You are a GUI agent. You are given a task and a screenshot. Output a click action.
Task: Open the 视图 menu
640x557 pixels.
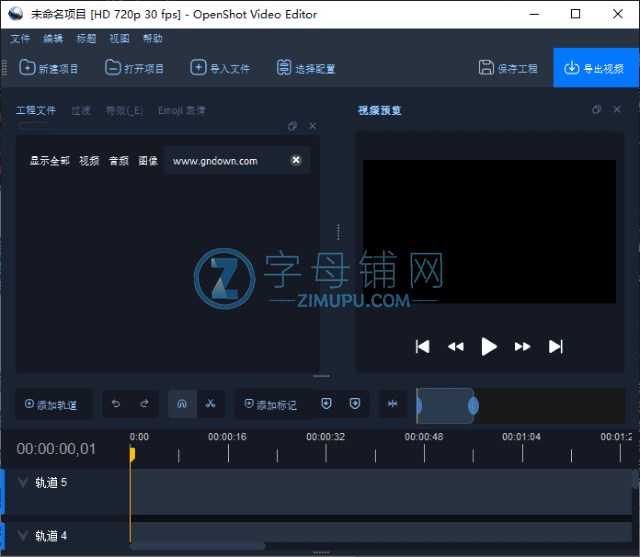coord(119,39)
